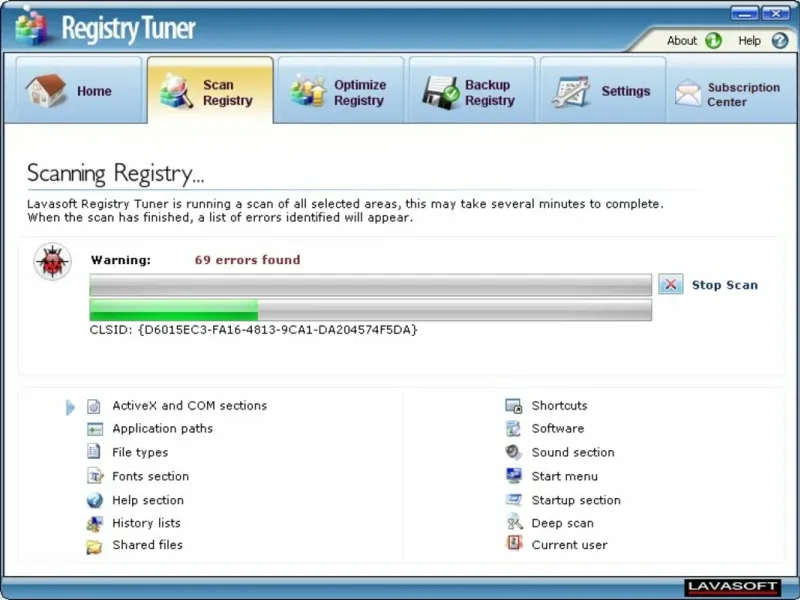
Task: Click the History lists icon
Action: 94,523
